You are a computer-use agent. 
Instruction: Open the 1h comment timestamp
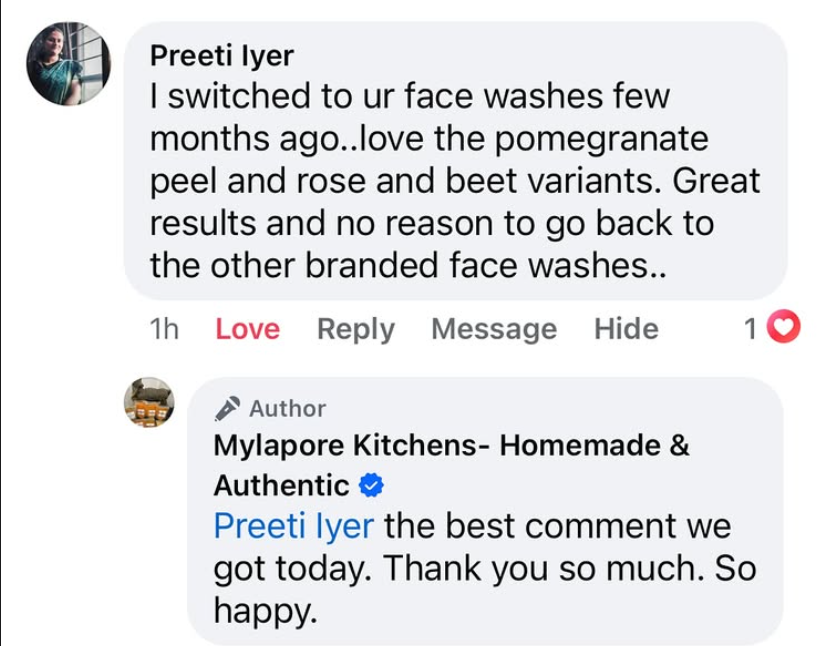[x=163, y=329]
